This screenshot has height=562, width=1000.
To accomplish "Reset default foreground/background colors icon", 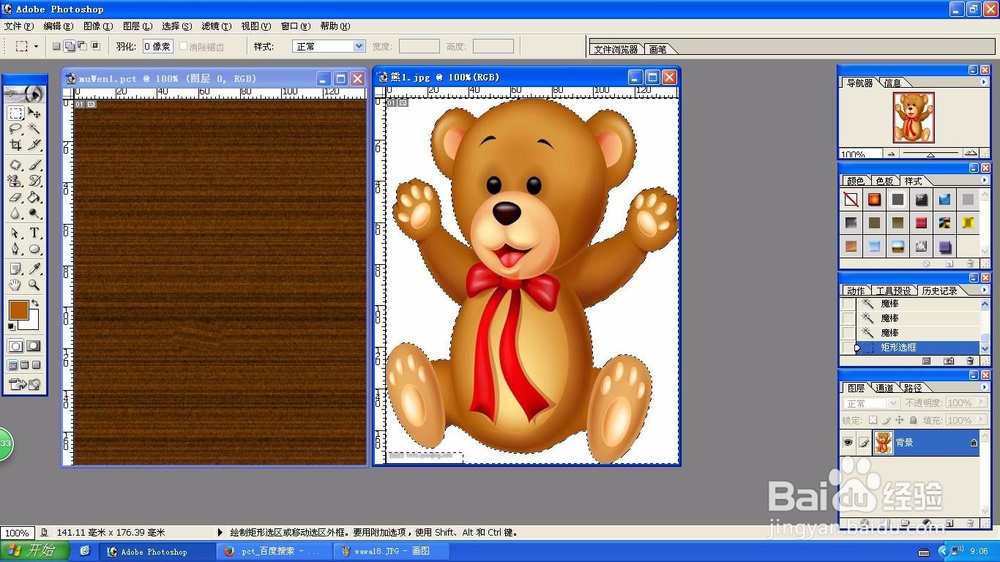I will (11, 327).
